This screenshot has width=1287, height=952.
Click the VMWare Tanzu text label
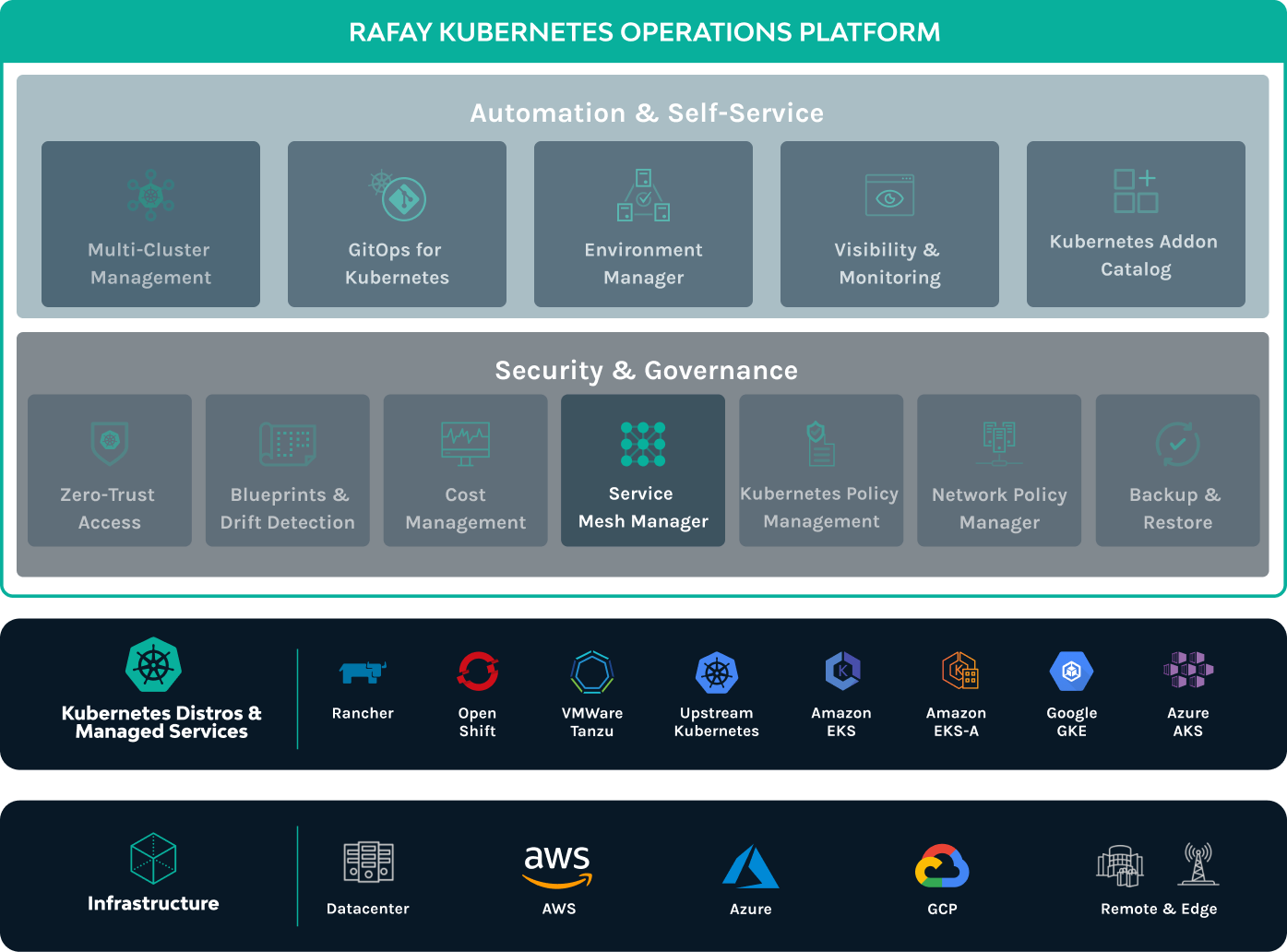[x=592, y=722]
